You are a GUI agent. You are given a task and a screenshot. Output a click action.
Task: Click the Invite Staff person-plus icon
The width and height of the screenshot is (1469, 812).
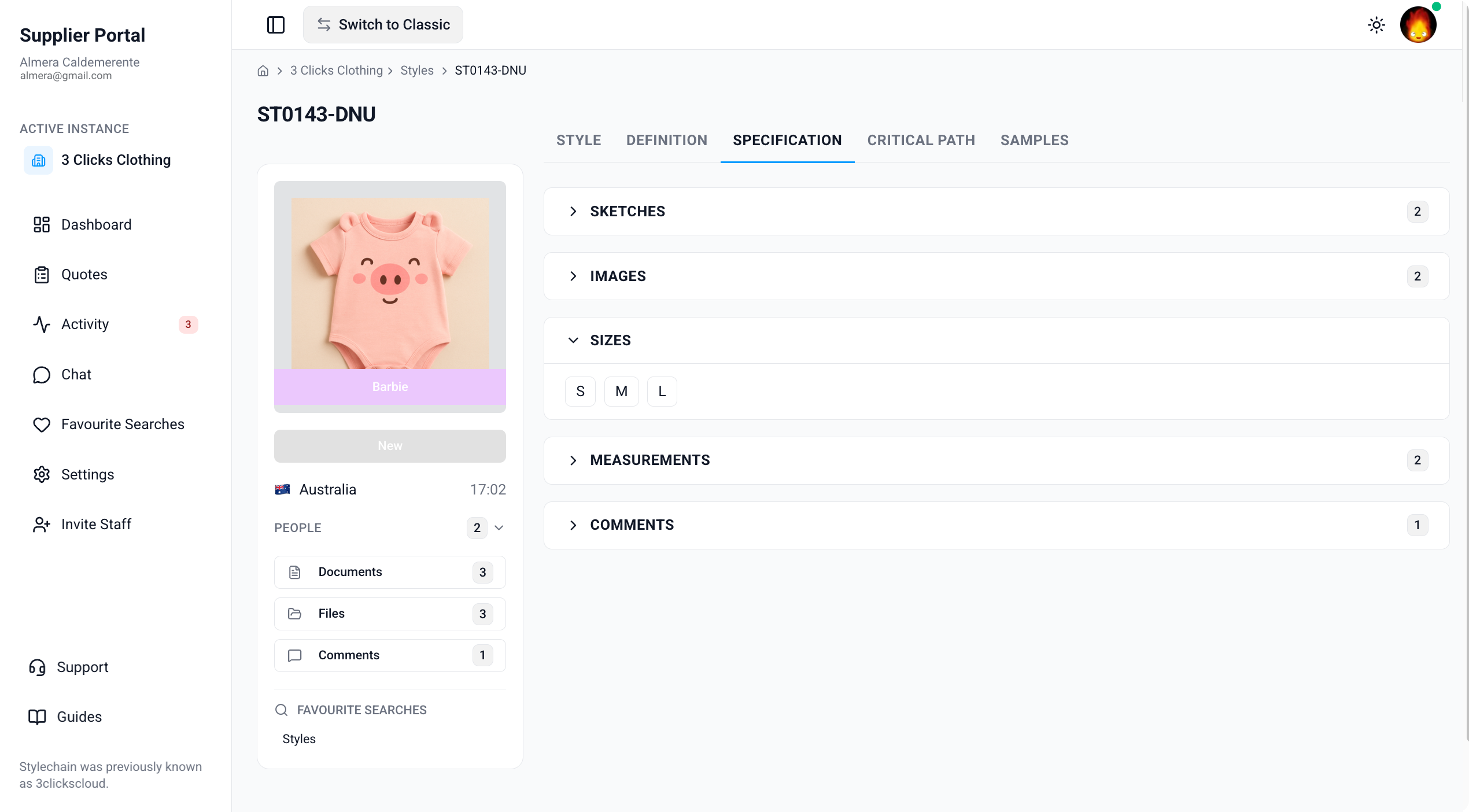[x=42, y=525]
